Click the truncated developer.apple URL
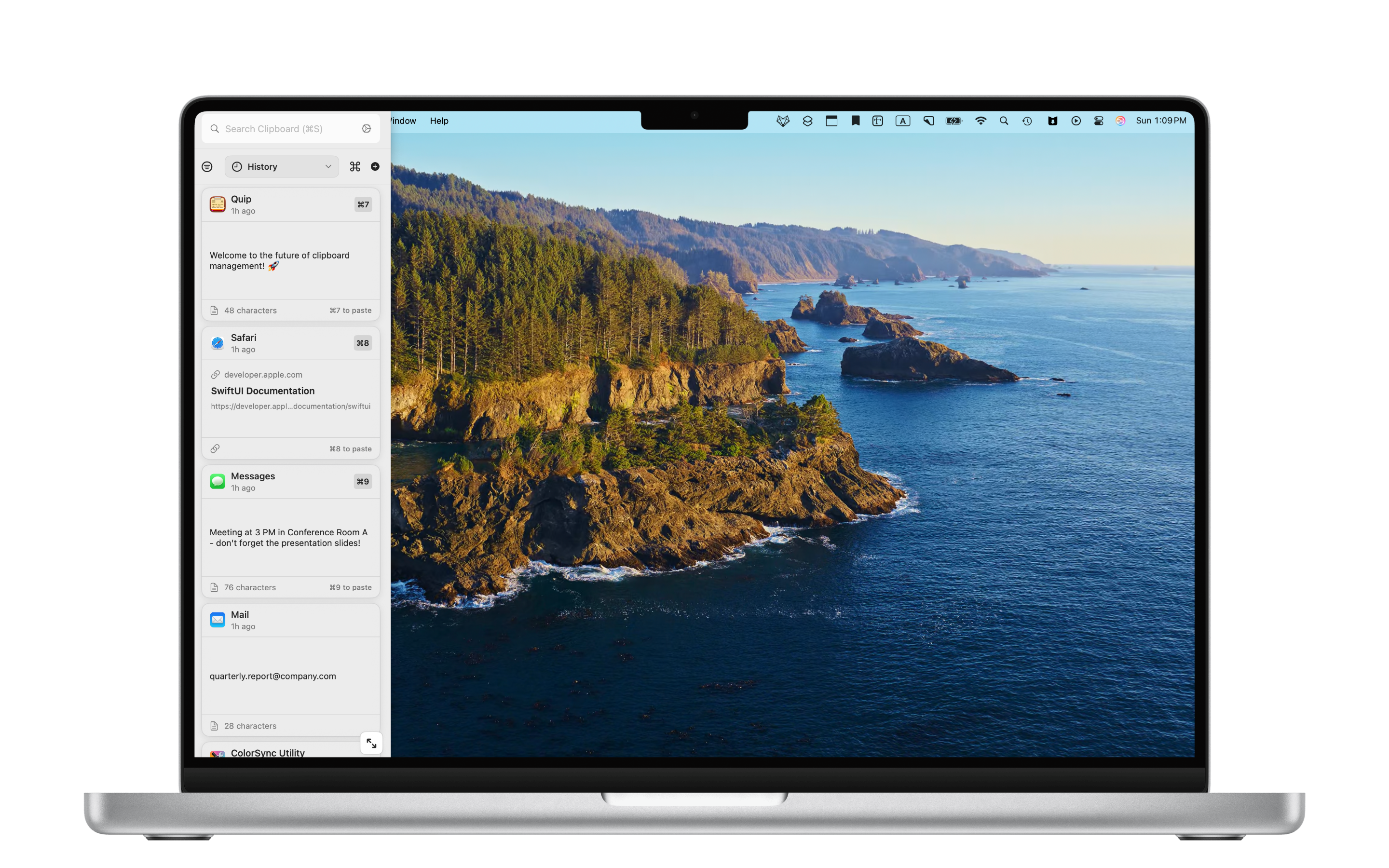This screenshot has height=868, width=1389. click(290, 407)
